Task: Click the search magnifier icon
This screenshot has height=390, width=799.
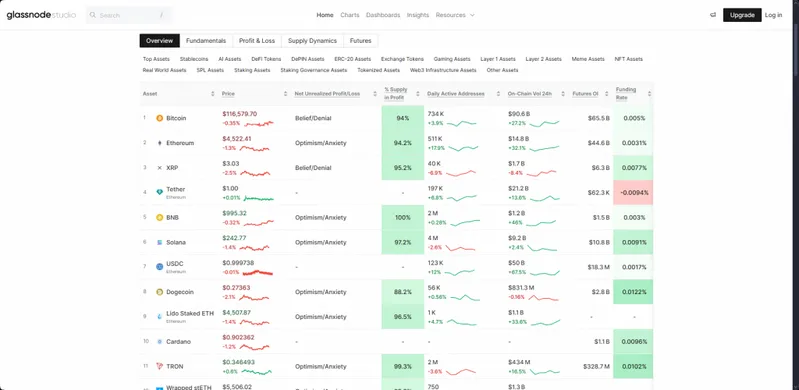Action: pos(93,15)
